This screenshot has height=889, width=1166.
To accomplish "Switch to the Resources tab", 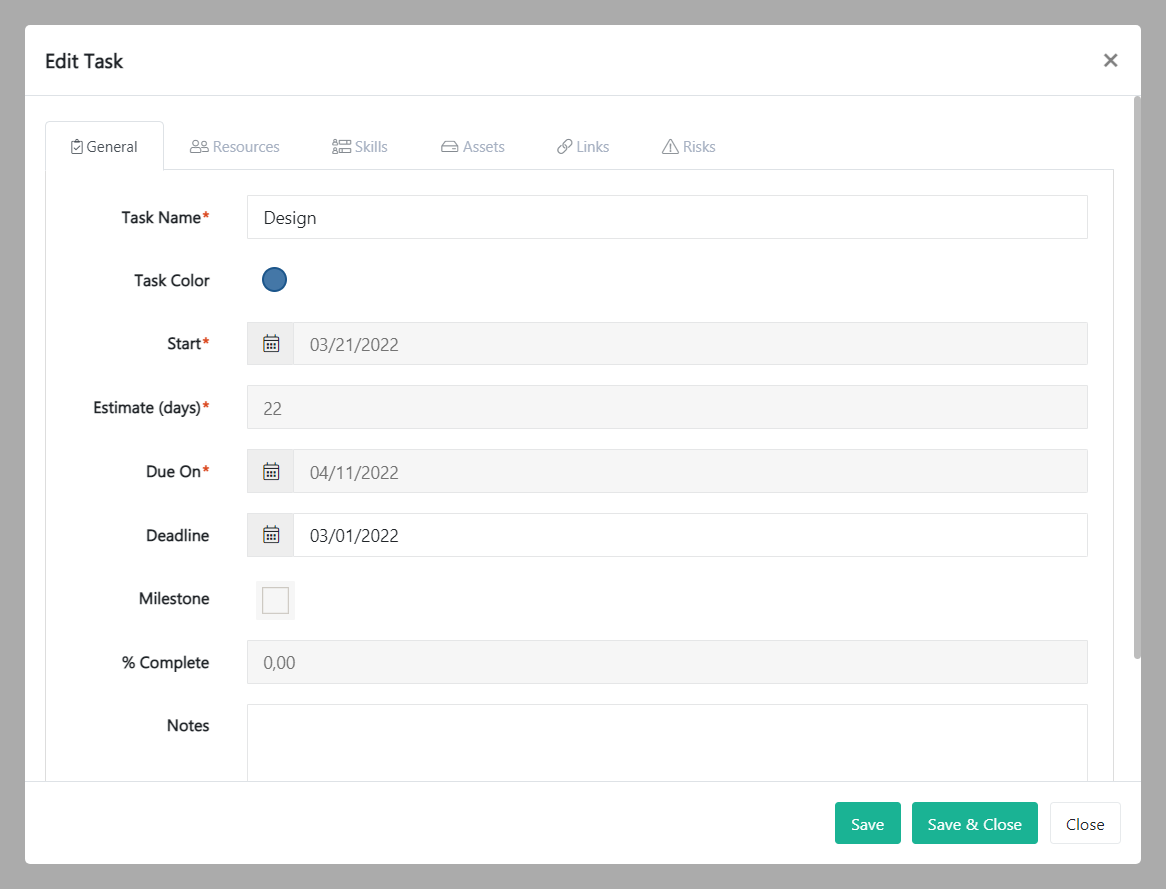I will [x=235, y=146].
